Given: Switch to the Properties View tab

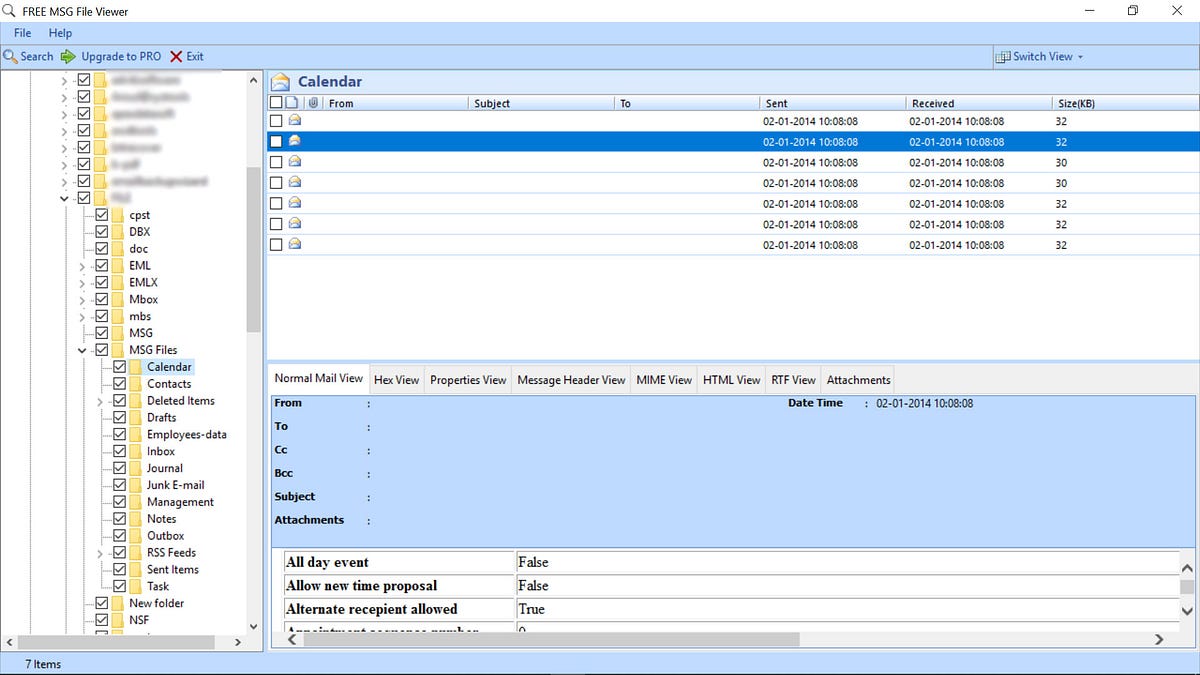Looking at the screenshot, I should pyautogui.click(x=468, y=380).
